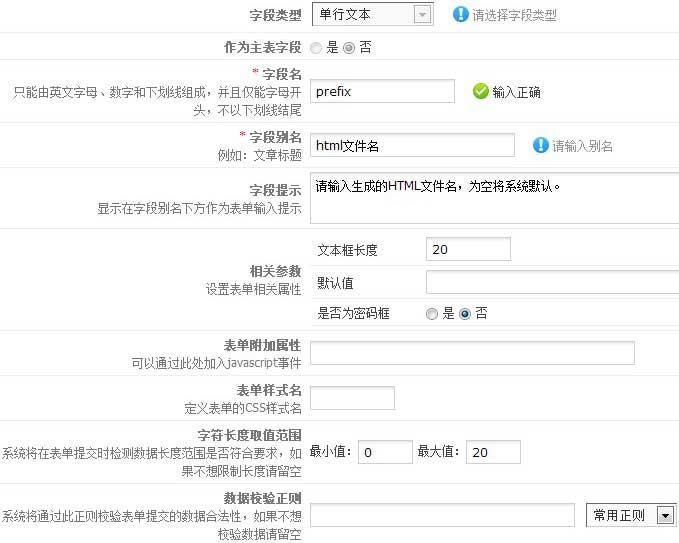This screenshot has width=679, height=543.
Task: Click the 默认值 label
Action: (335, 283)
